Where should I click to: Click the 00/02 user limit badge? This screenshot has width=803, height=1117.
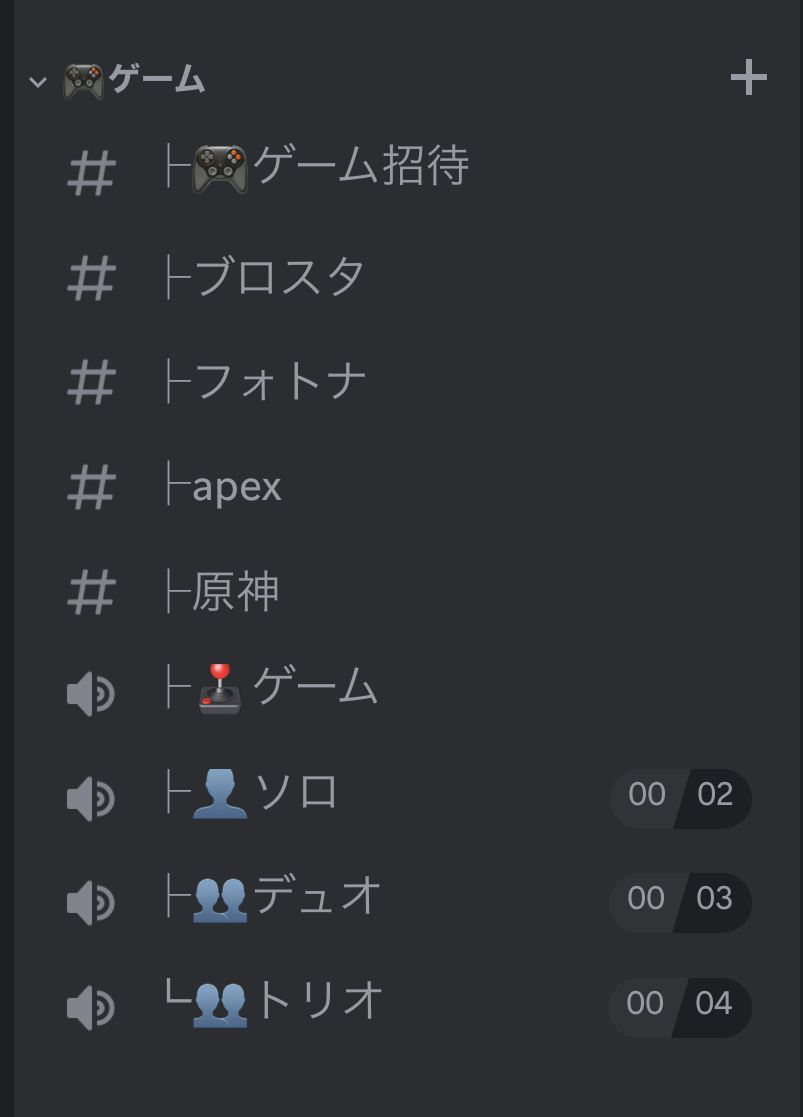(681, 798)
